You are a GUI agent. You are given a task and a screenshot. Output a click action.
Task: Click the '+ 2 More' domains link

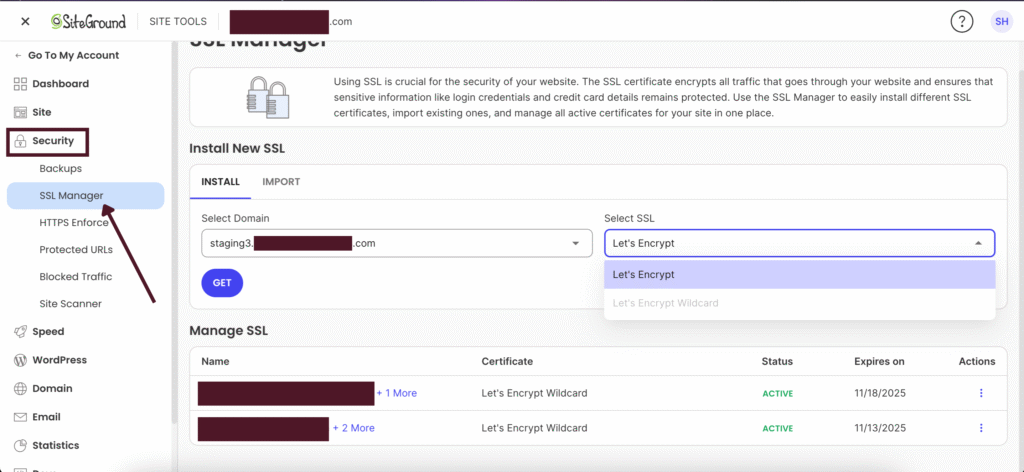(x=354, y=428)
